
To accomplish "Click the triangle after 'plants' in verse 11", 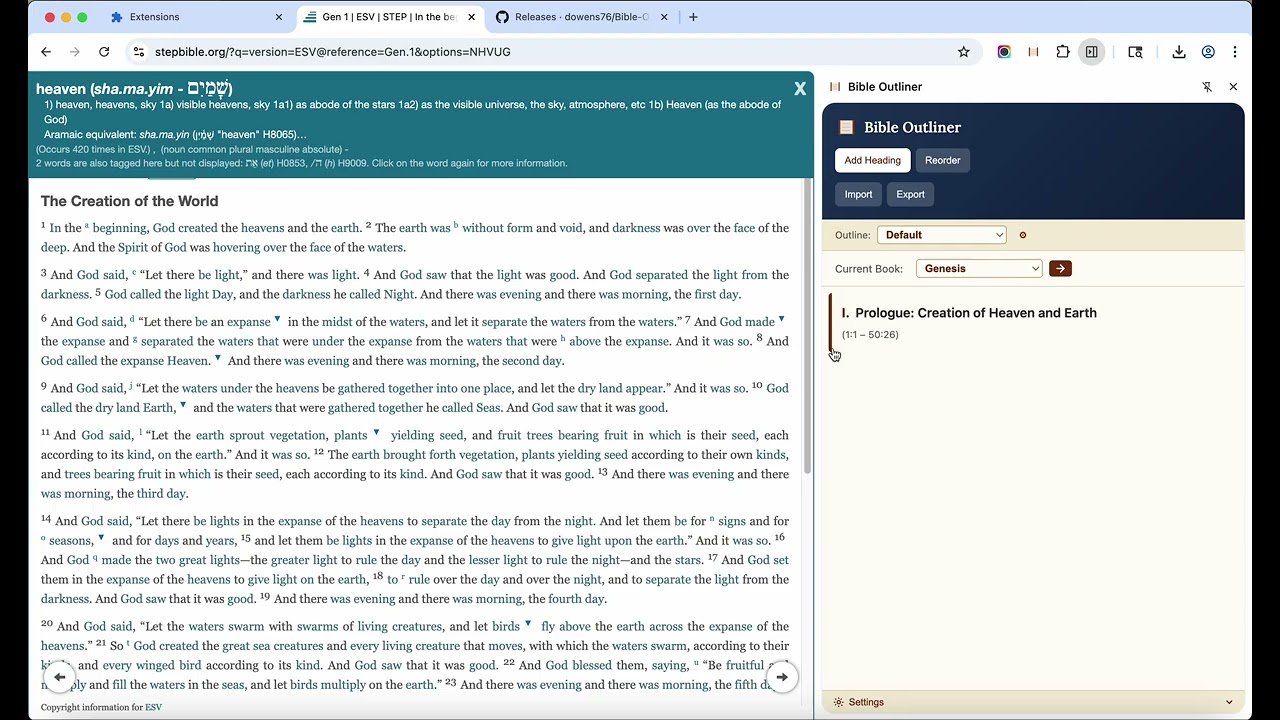I will tap(376, 434).
